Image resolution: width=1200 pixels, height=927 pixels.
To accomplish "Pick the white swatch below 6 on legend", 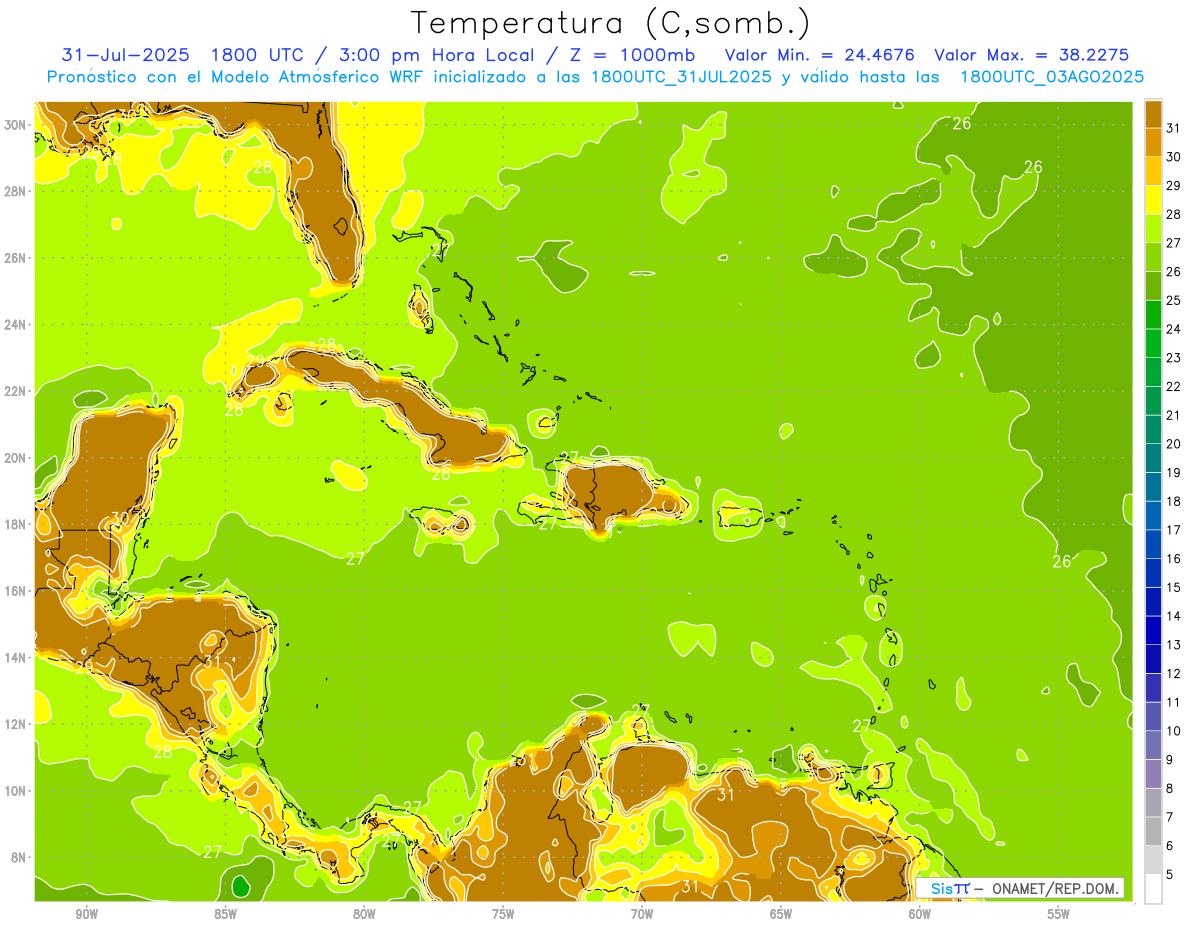I will point(1153,888).
